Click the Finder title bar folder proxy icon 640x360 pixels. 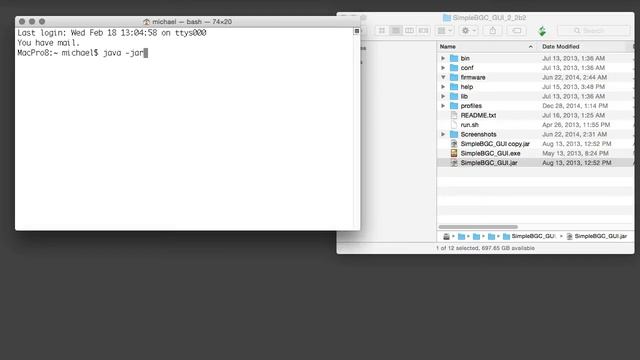click(x=447, y=18)
